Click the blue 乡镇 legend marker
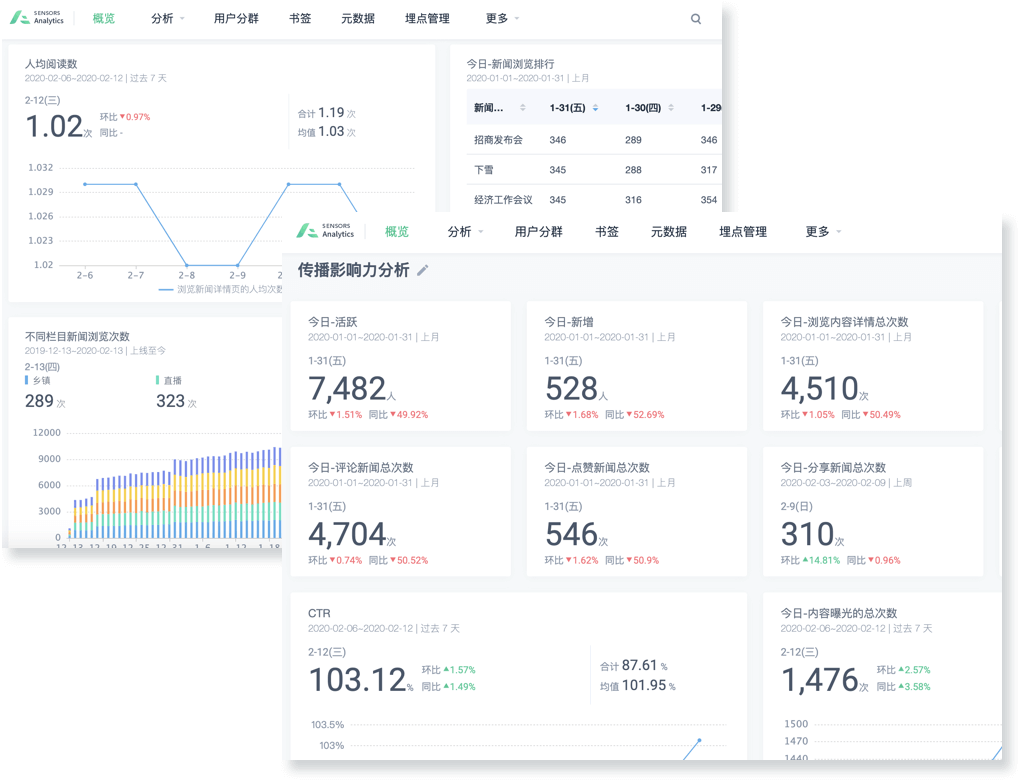This screenshot has height=780, width=1020. click(x=27, y=381)
